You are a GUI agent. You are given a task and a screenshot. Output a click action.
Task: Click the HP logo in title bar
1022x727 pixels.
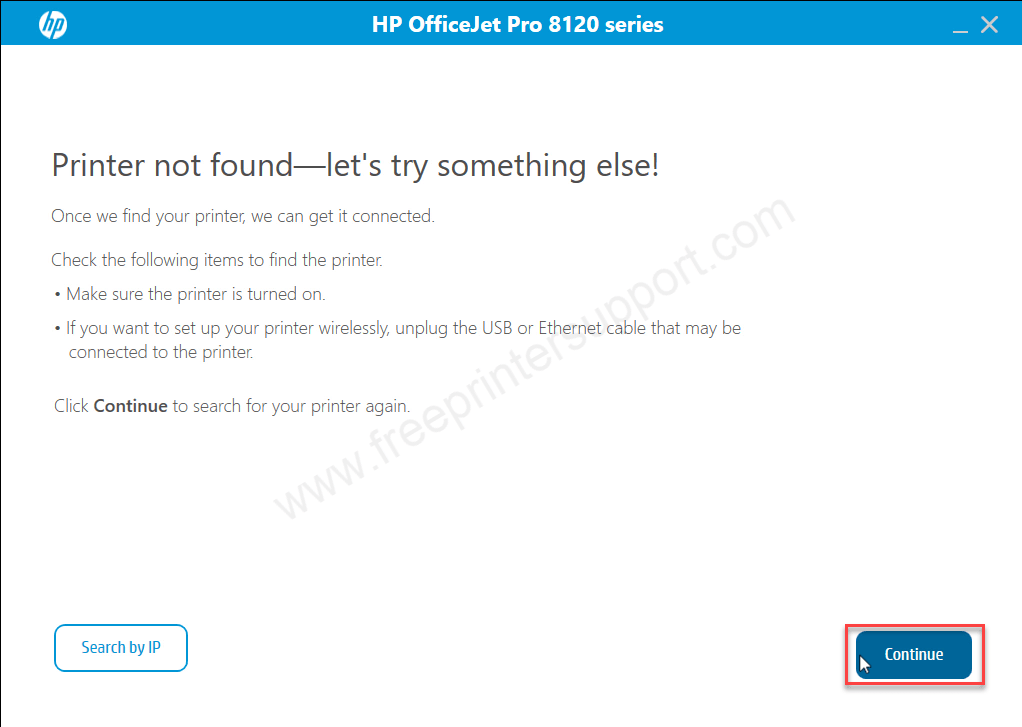pyautogui.click(x=53, y=25)
